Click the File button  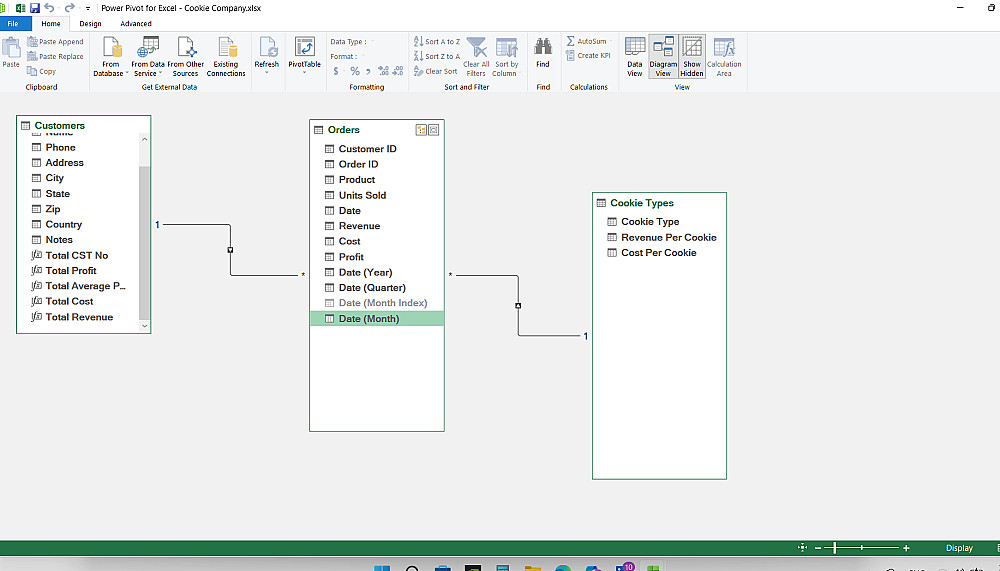tap(14, 23)
